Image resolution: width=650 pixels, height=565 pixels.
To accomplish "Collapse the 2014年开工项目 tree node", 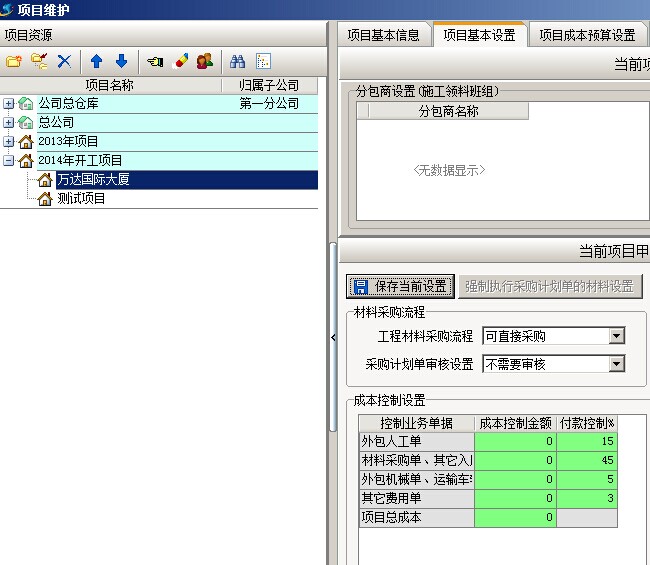I will pos(9,160).
